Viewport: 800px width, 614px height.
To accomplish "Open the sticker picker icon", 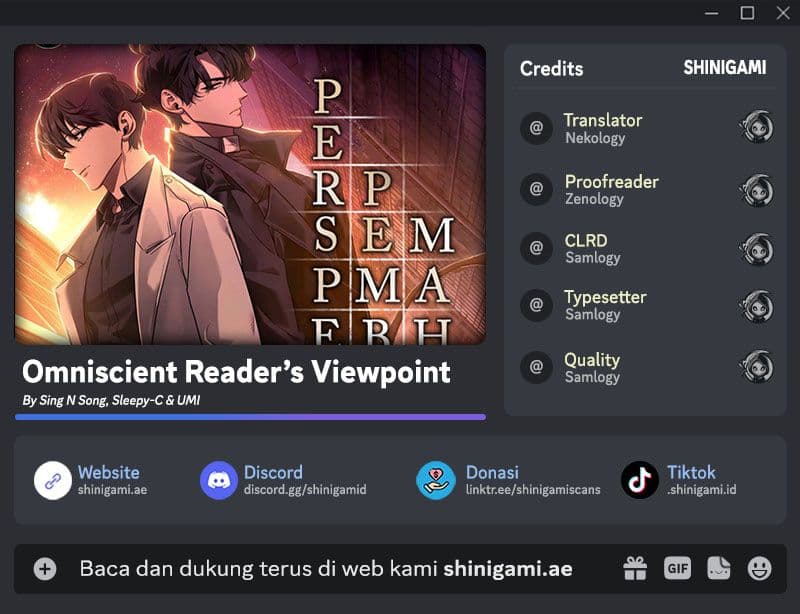I will [x=718, y=569].
